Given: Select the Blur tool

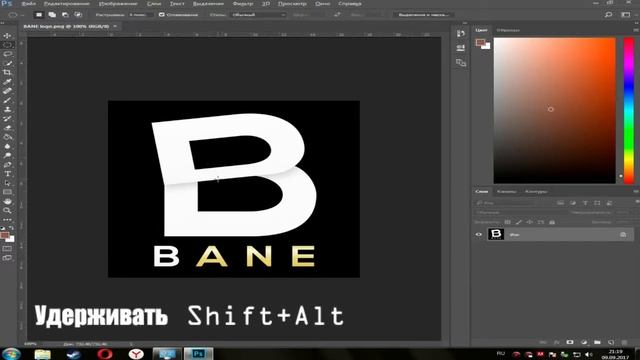Looking at the screenshot, I should pyautogui.click(x=7, y=146).
